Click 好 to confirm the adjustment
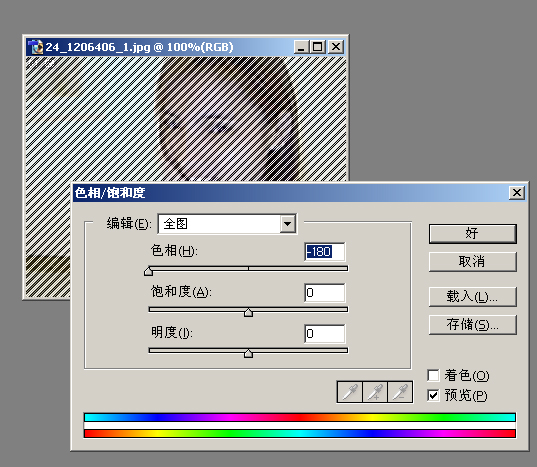This screenshot has height=467, width=537. coord(472,234)
